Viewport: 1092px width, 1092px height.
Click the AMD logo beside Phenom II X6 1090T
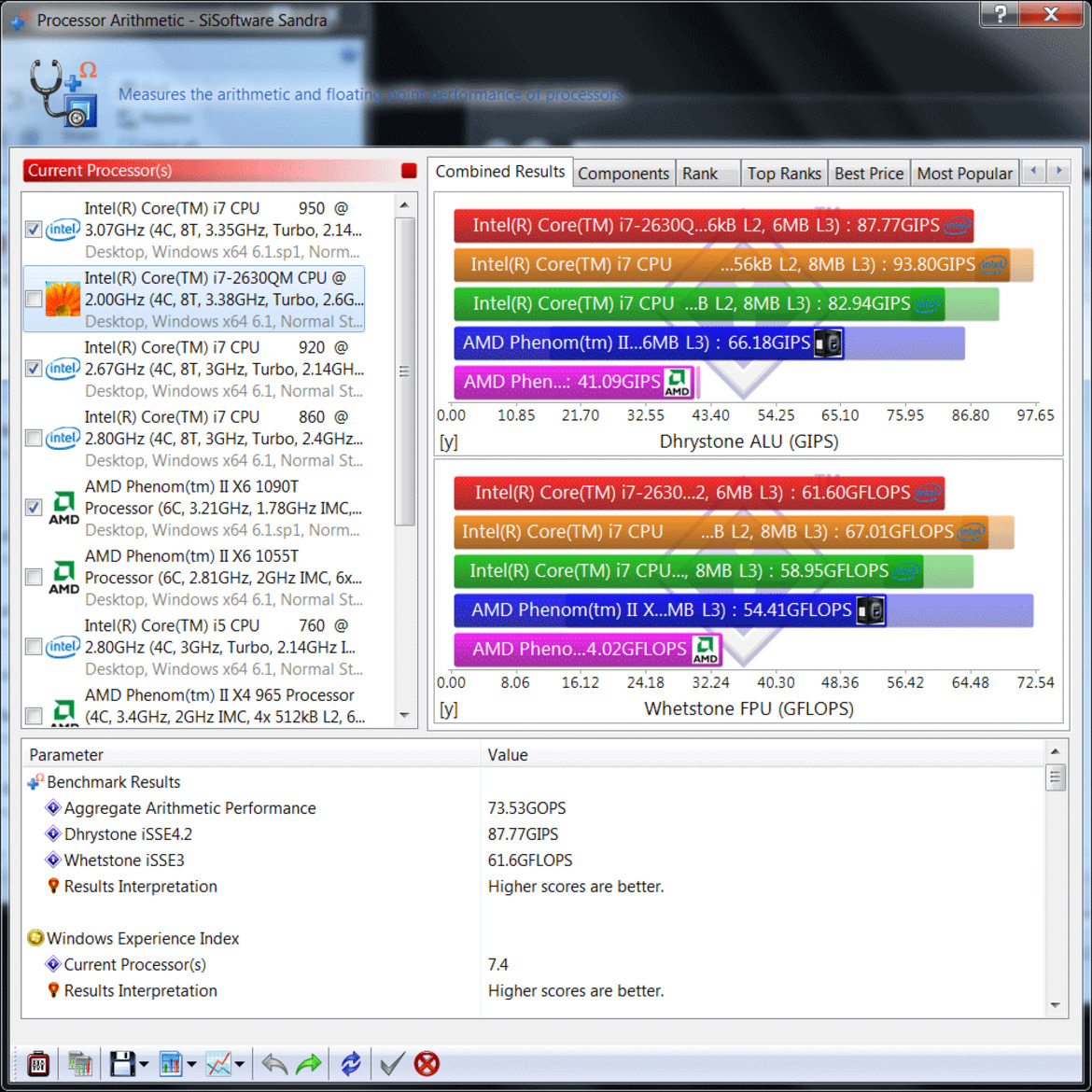[x=63, y=508]
